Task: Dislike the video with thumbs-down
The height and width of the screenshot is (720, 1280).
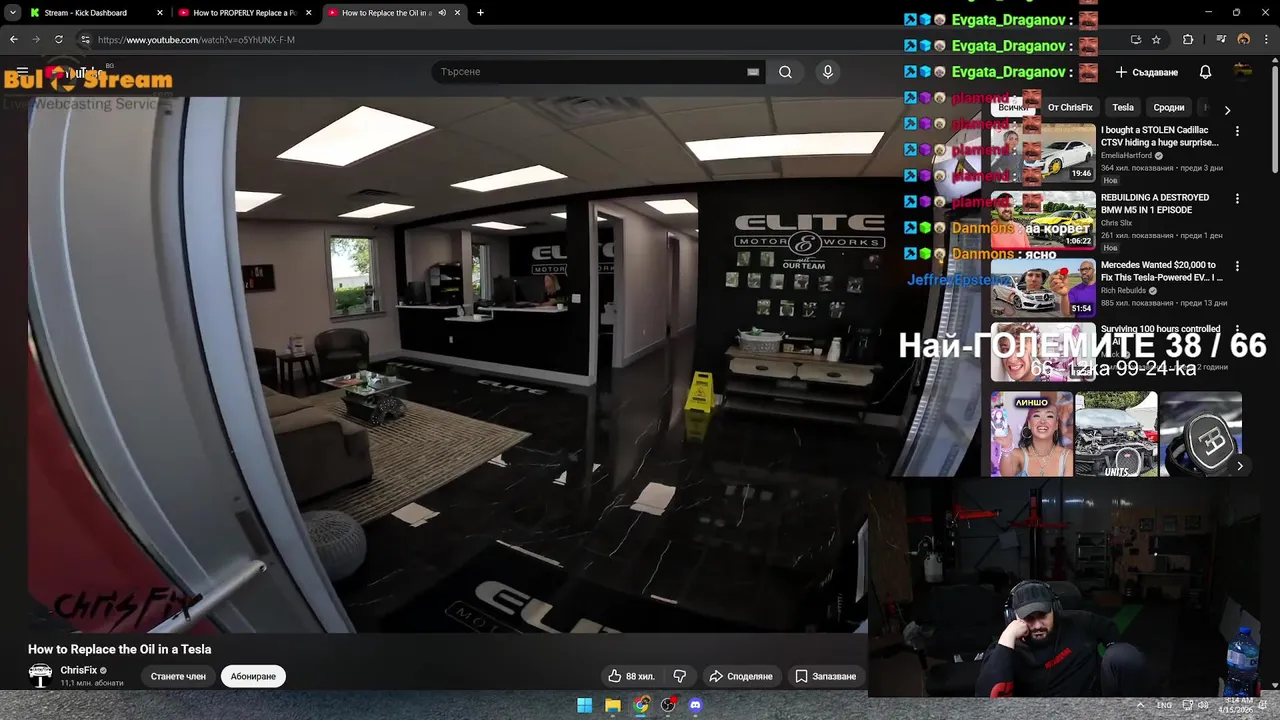Action: [680, 677]
